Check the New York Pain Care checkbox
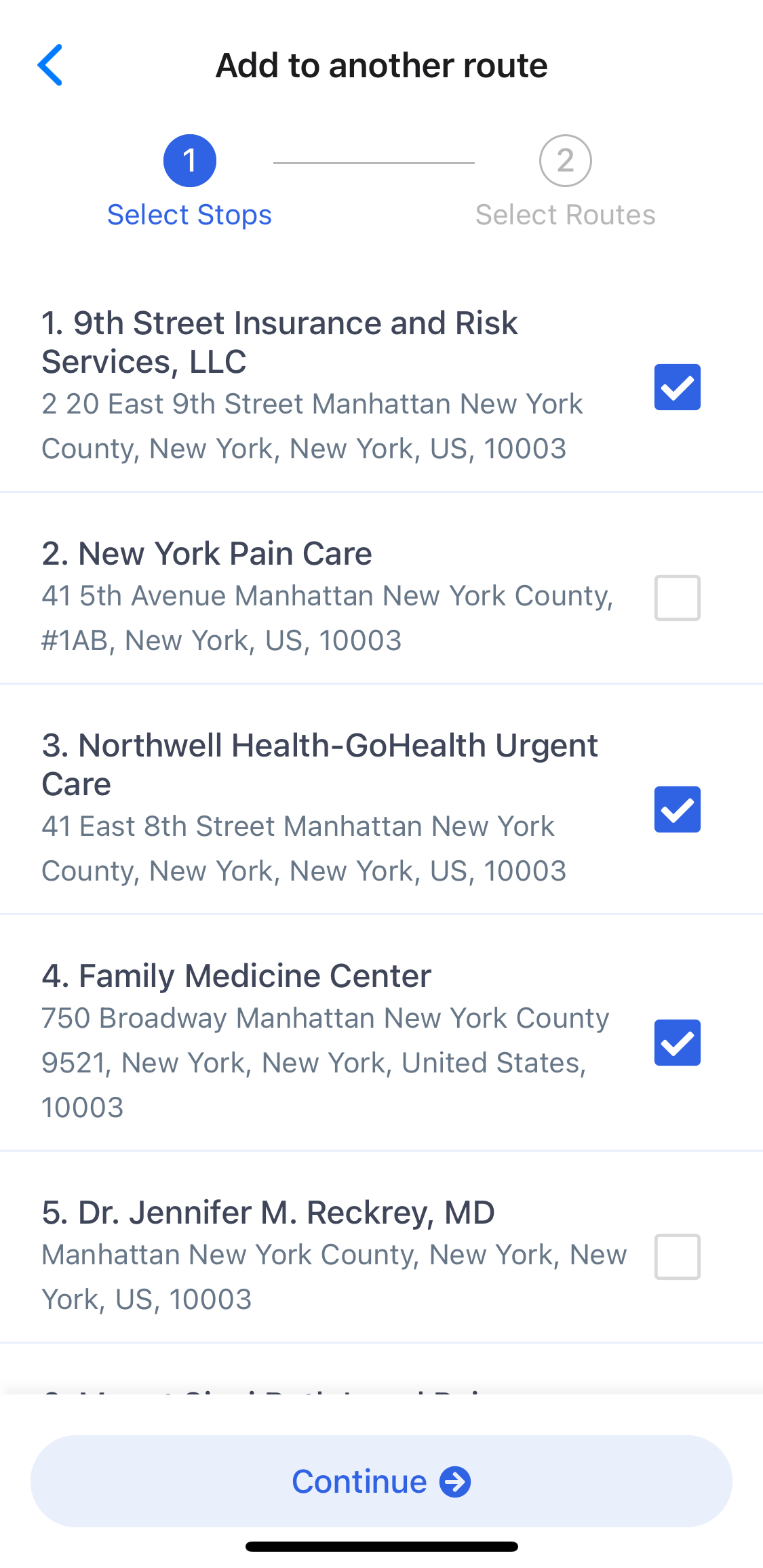This screenshot has height=1568, width=763. tap(678, 598)
